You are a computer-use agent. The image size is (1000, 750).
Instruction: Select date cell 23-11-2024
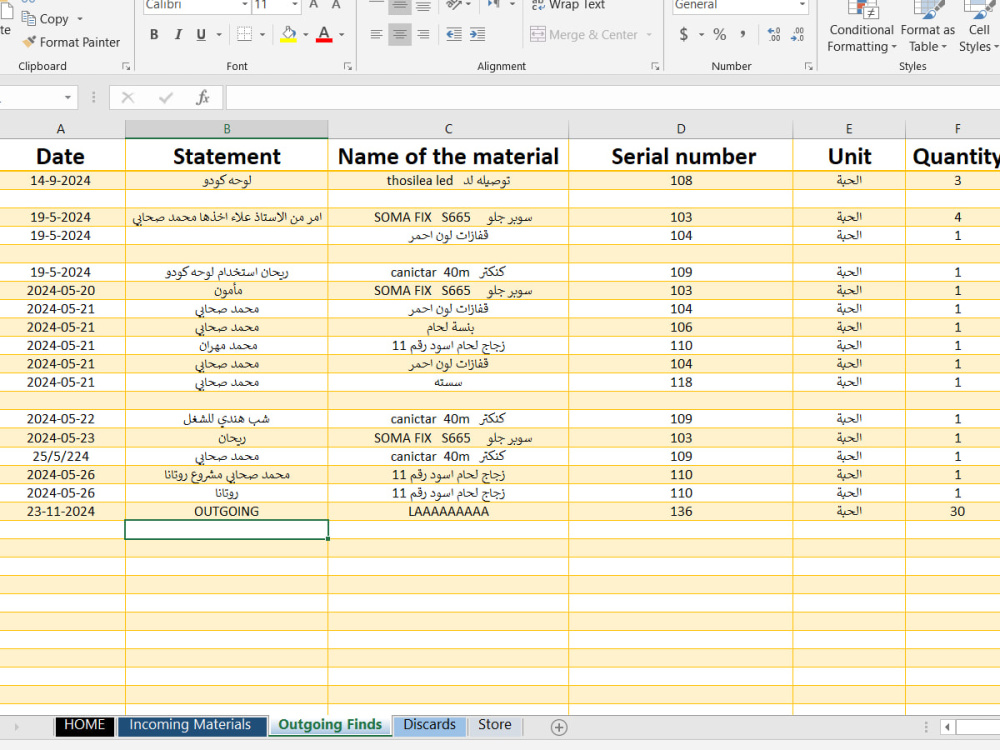point(61,511)
